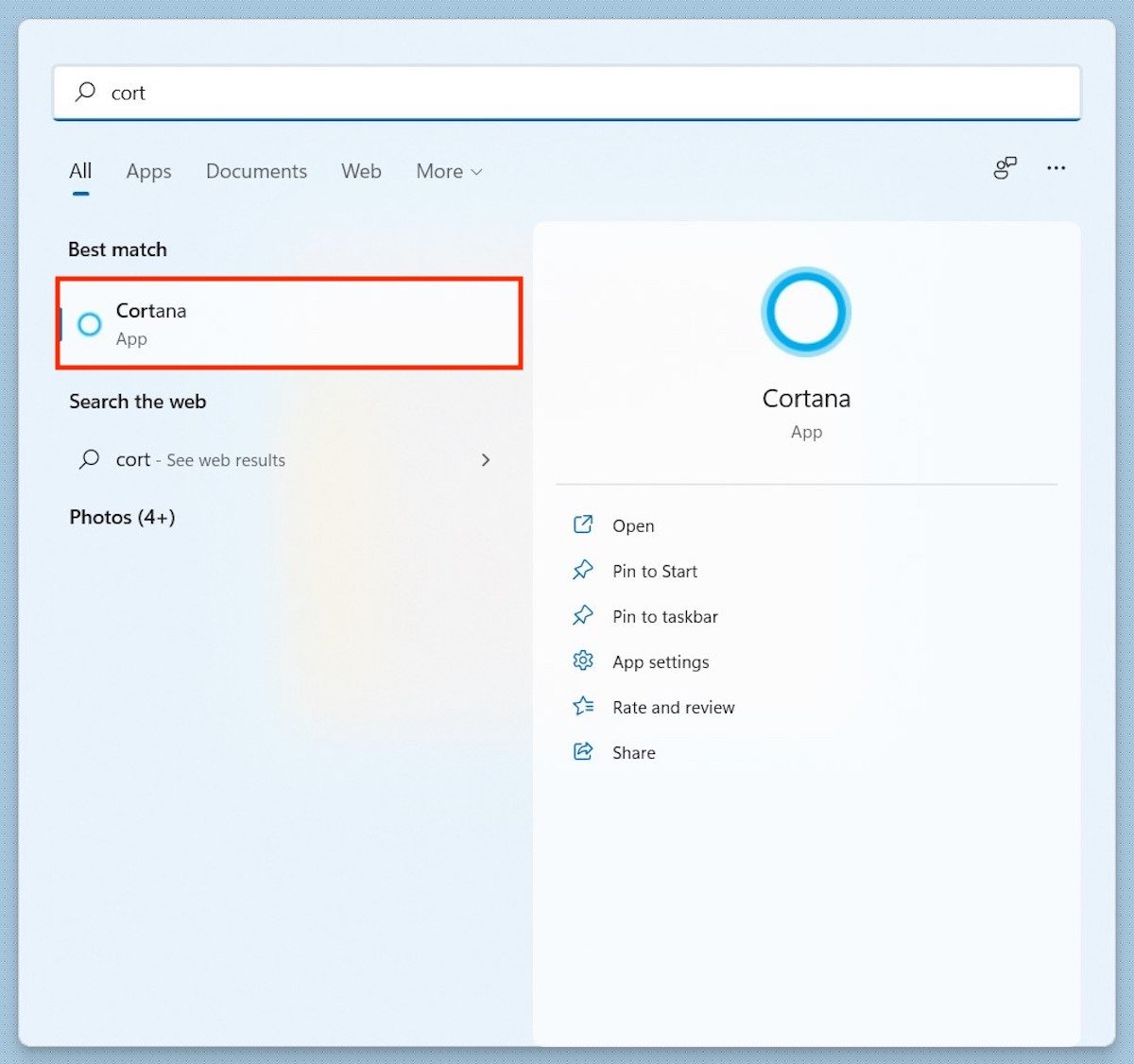1134x1064 pixels.
Task: Open the three-dot options menu
Action: coord(1056,168)
